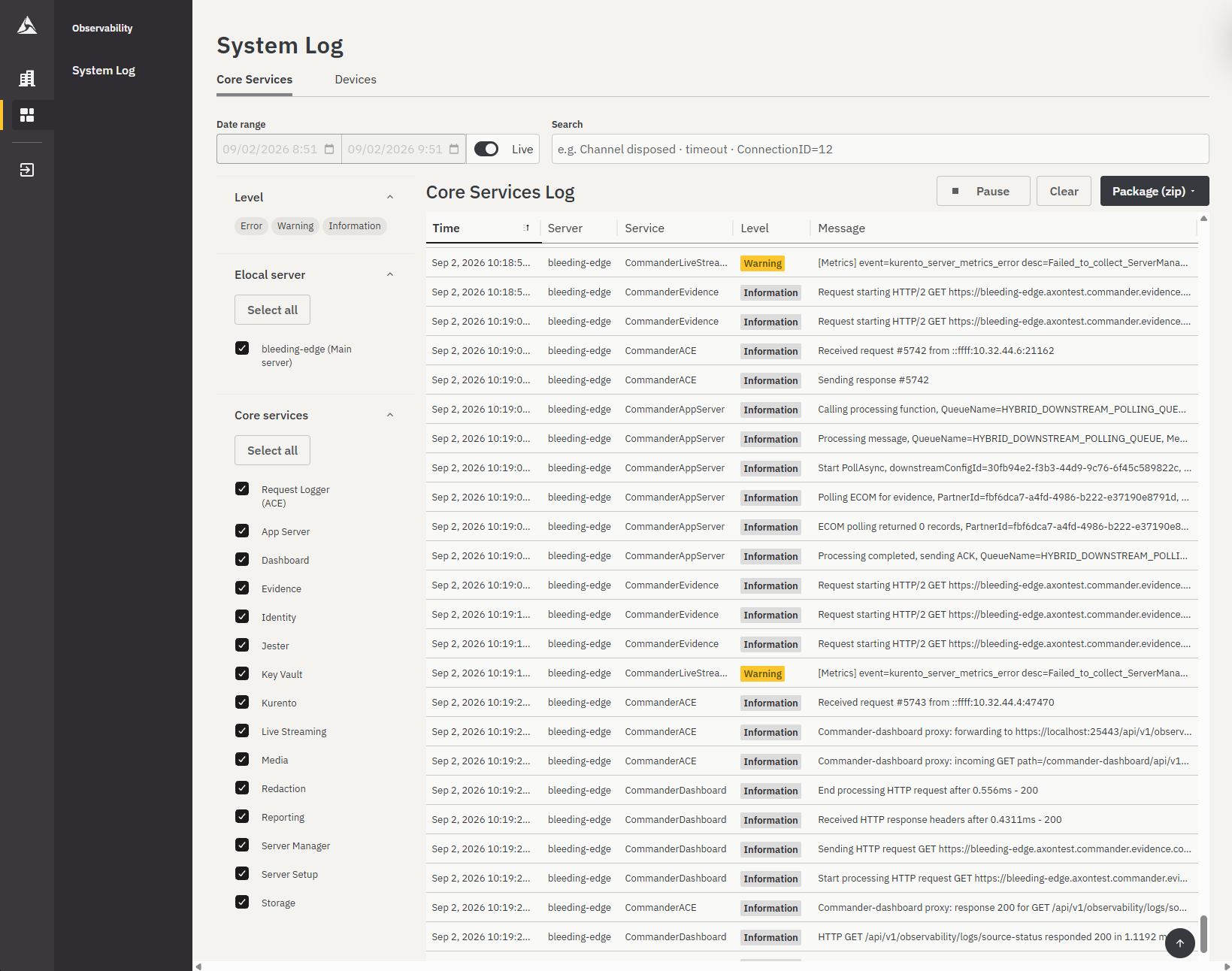The width and height of the screenshot is (1232, 971).
Task: Toggle the Live switch off
Action: [486, 149]
